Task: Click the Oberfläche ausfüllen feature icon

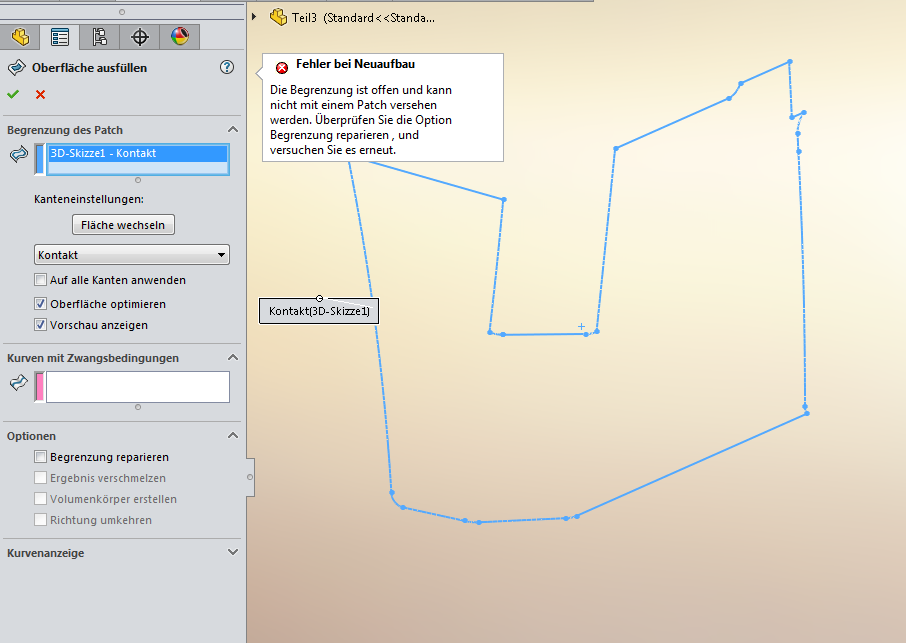Action: click(x=16, y=68)
